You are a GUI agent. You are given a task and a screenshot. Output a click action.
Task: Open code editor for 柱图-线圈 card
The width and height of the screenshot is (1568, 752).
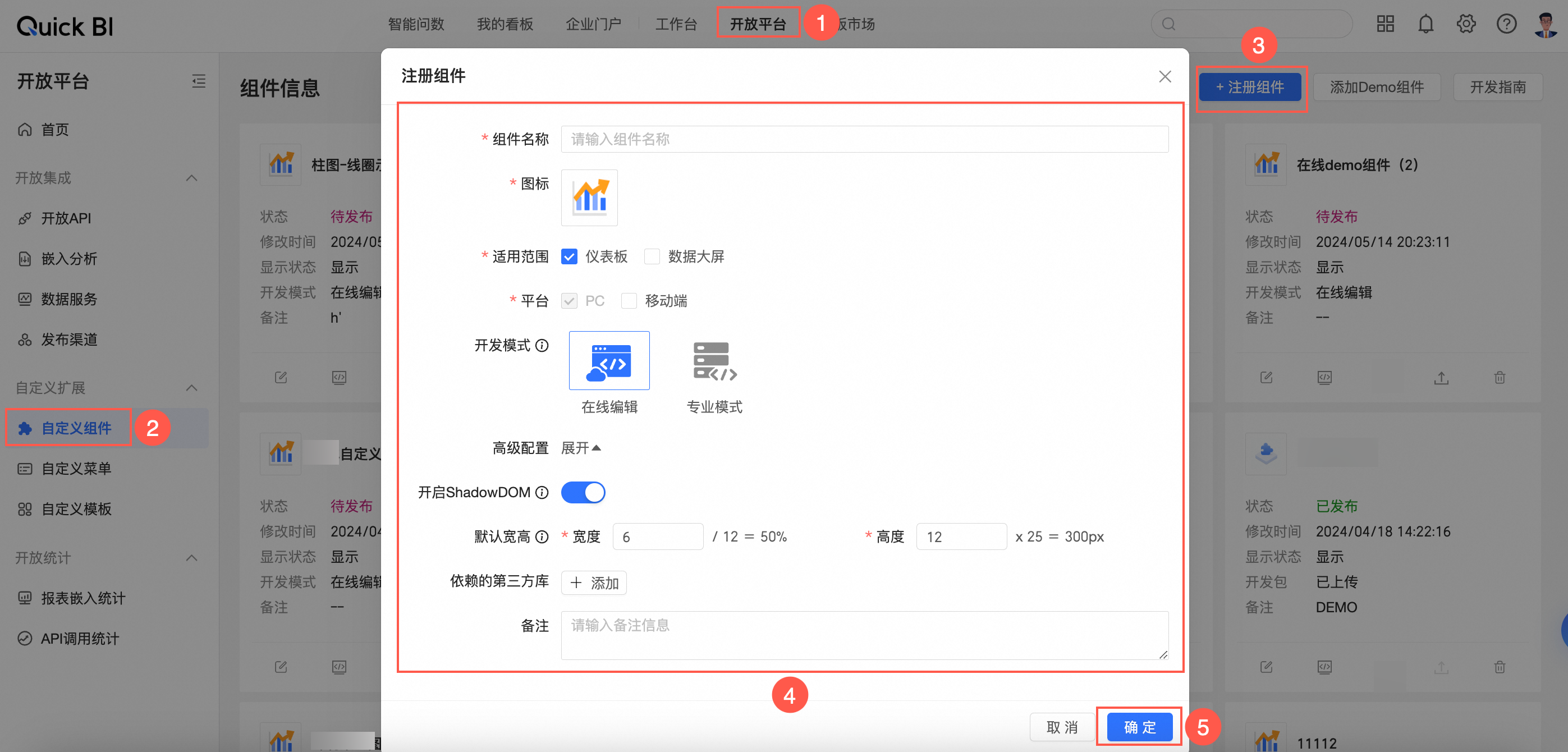pos(339,377)
